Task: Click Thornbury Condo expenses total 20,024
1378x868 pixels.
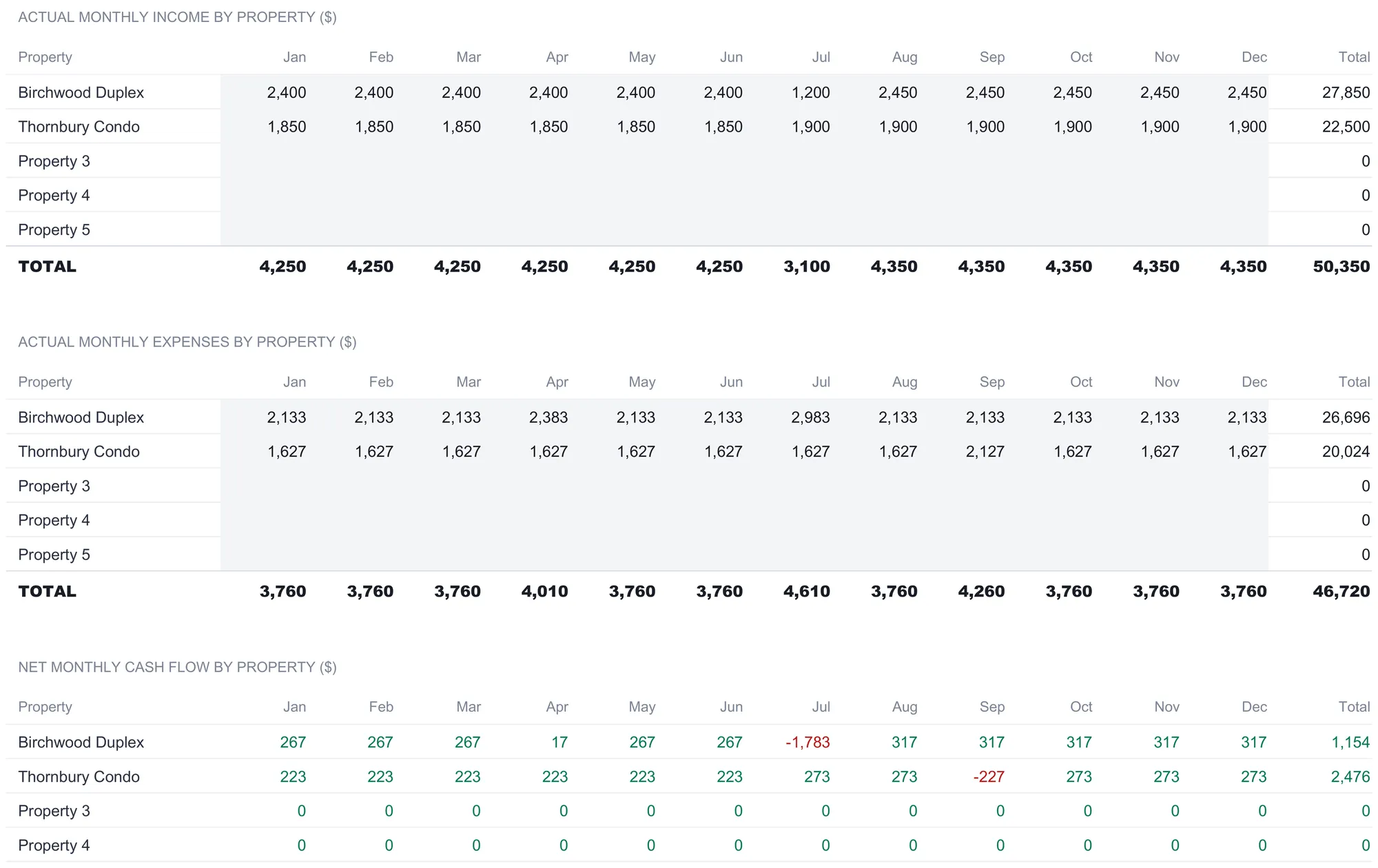Action: [1346, 452]
